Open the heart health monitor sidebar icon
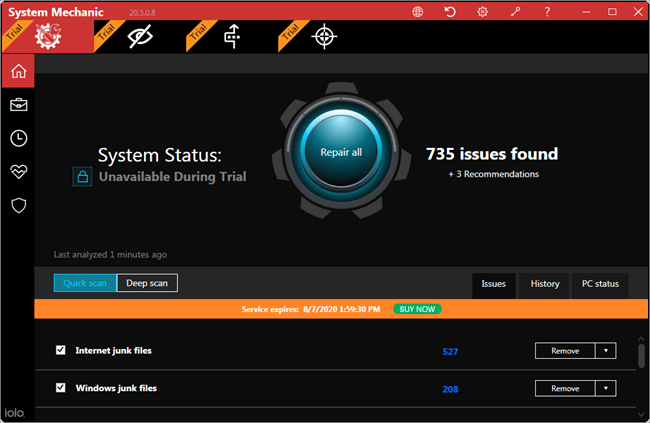This screenshot has height=423, width=650. [x=19, y=171]
